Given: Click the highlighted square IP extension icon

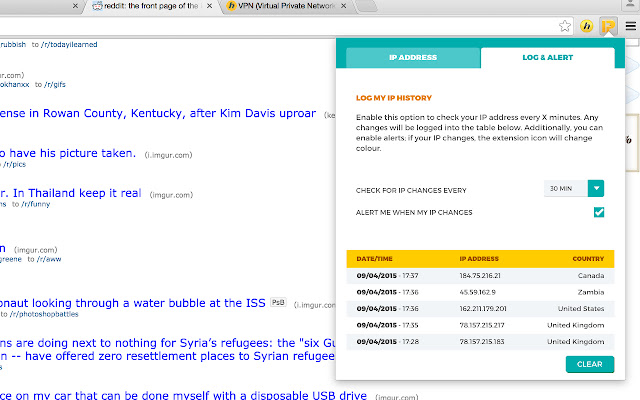Looking at the screenshot, I should coord(607,26).
